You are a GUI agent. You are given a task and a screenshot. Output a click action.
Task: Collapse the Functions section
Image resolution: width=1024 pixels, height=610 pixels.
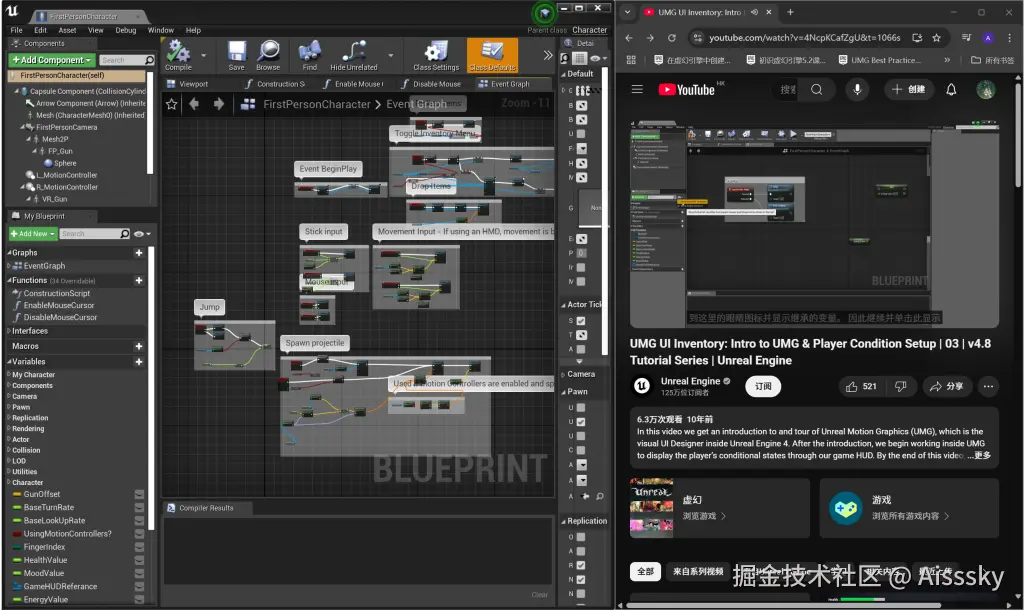coord(10,280)
